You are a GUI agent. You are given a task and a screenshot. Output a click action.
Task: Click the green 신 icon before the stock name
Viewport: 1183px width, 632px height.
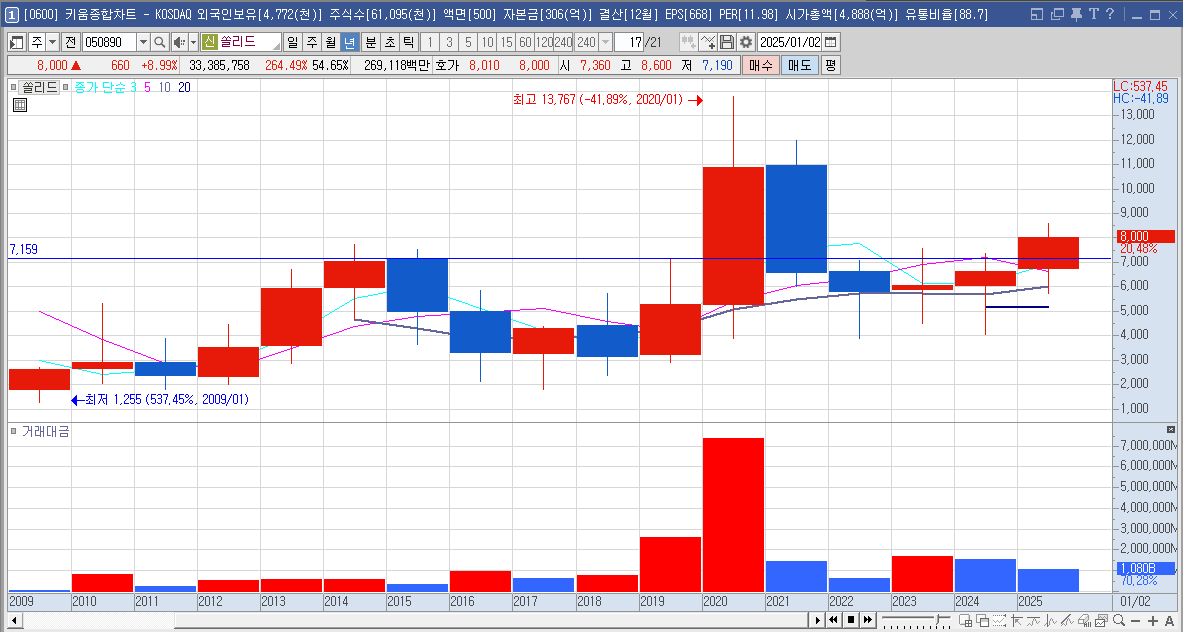point(210,42)
